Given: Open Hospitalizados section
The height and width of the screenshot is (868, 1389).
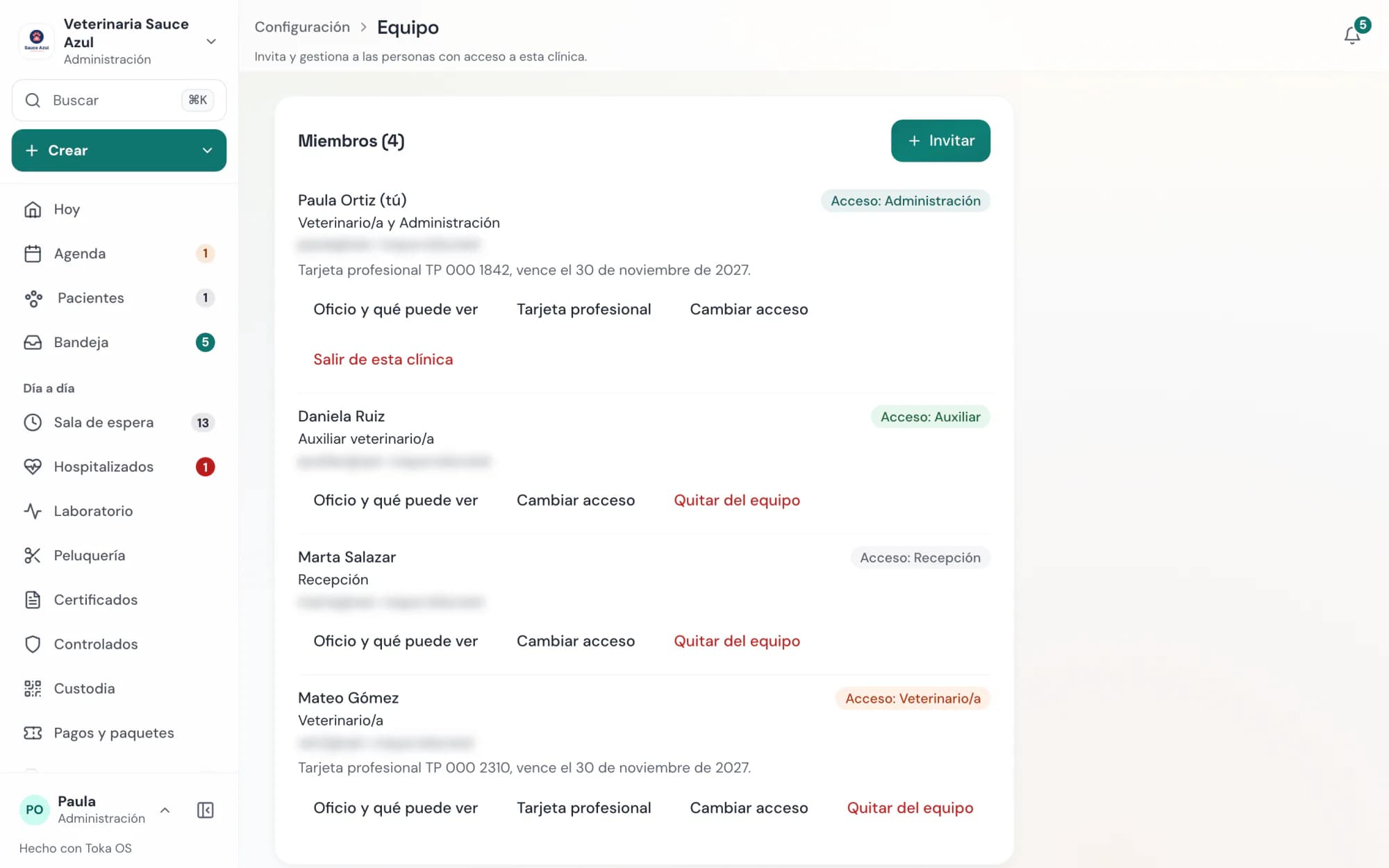Looking at the screenshot, I should tap(119, 467).
